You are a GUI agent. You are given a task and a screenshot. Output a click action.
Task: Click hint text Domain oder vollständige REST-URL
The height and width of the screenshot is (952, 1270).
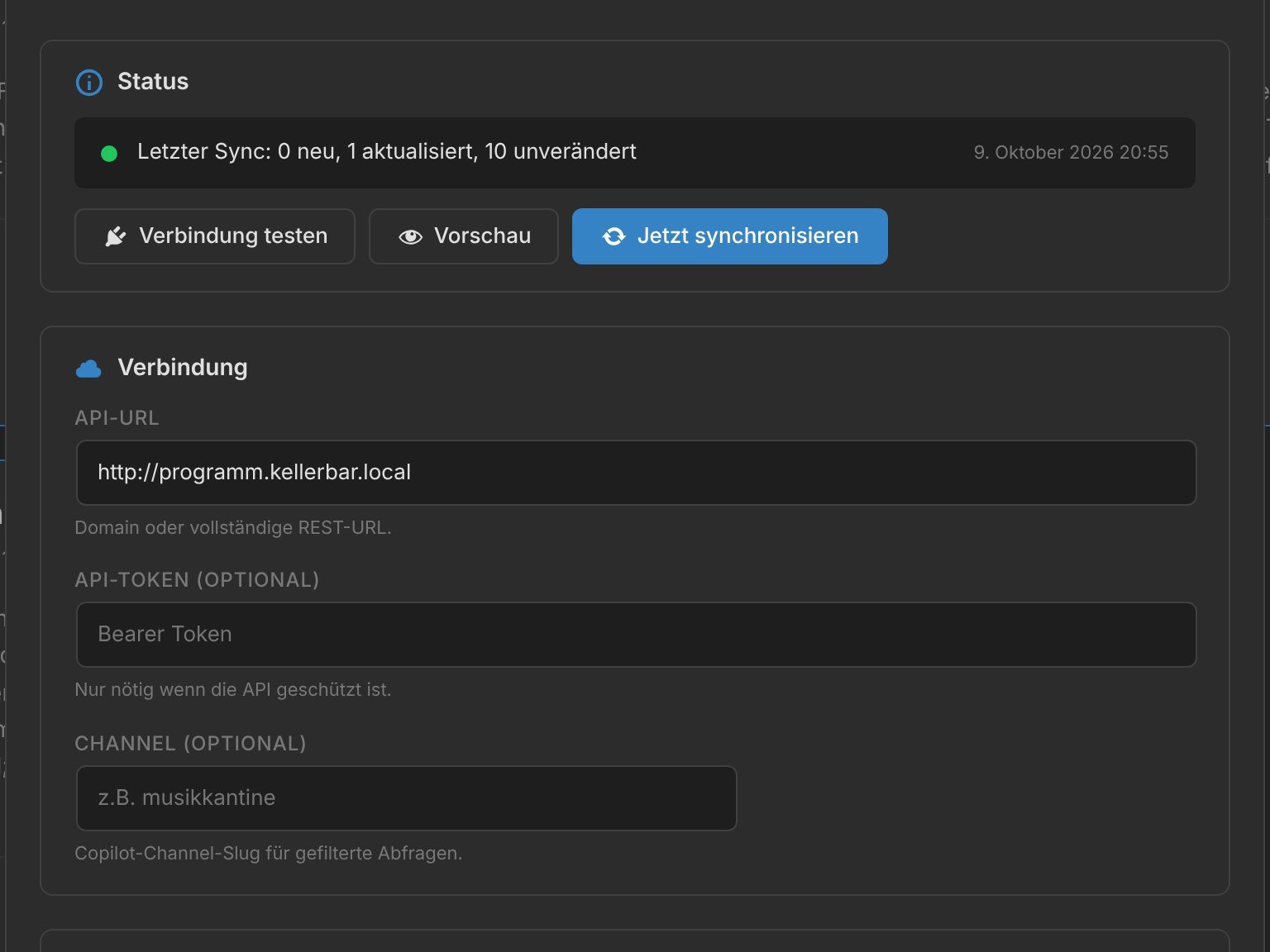pyautogui.click(x=233, y=528)
